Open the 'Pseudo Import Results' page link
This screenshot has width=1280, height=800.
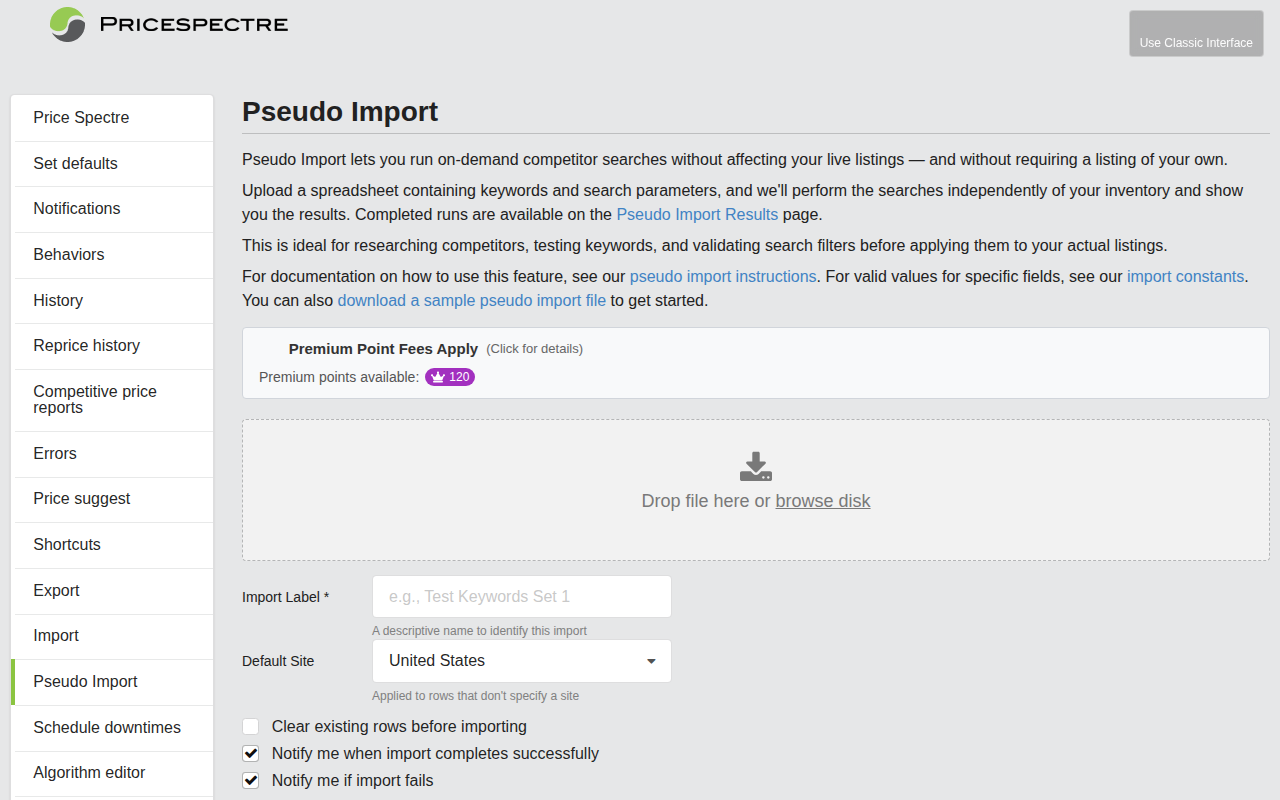697,214
